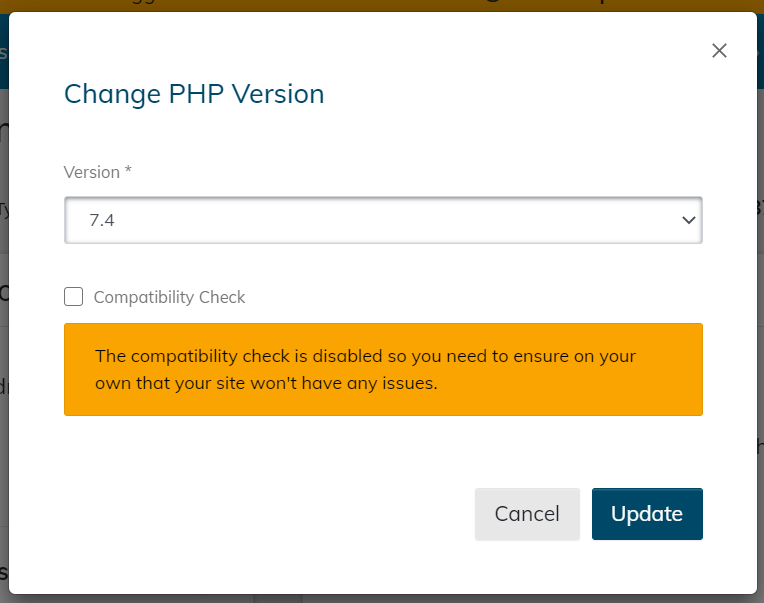Click the orange bar above the dialog

click(382, 5)
